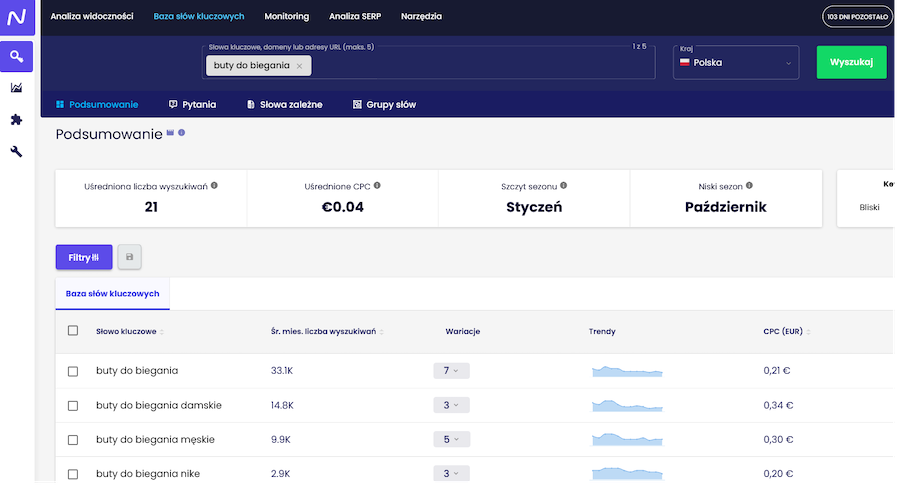Open the Filtry button
This screenshot has height=486, width=900.
84,257
